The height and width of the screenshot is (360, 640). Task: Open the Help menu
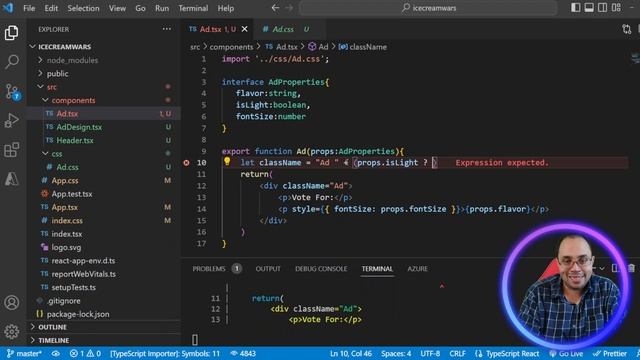(x=226, y=8)
